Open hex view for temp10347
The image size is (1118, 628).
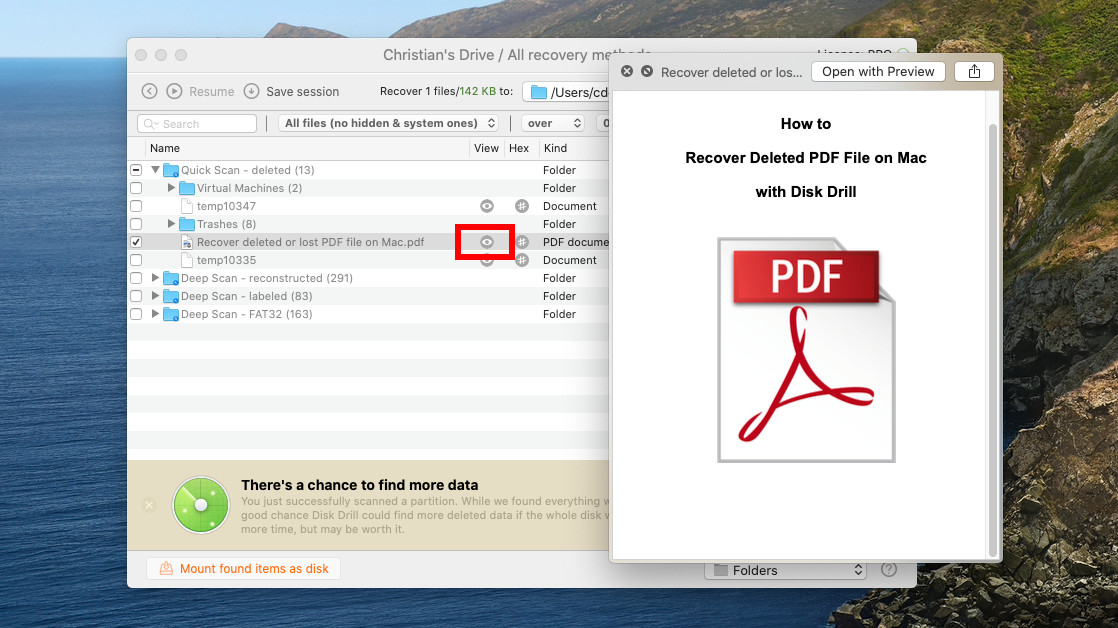(522, 206)
